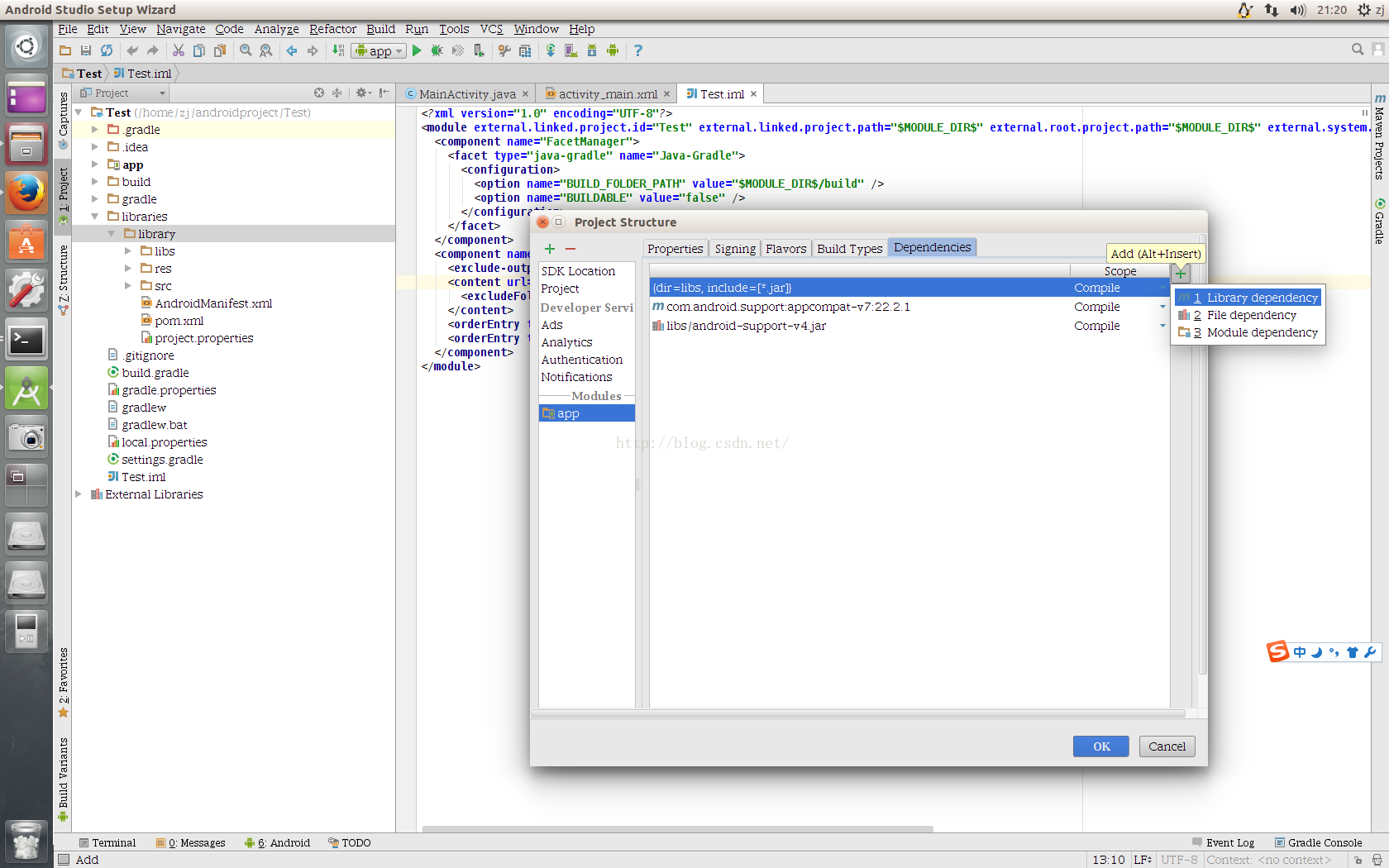Select Library dependency menu entry
The image size is (1389, 868).
1248,298
